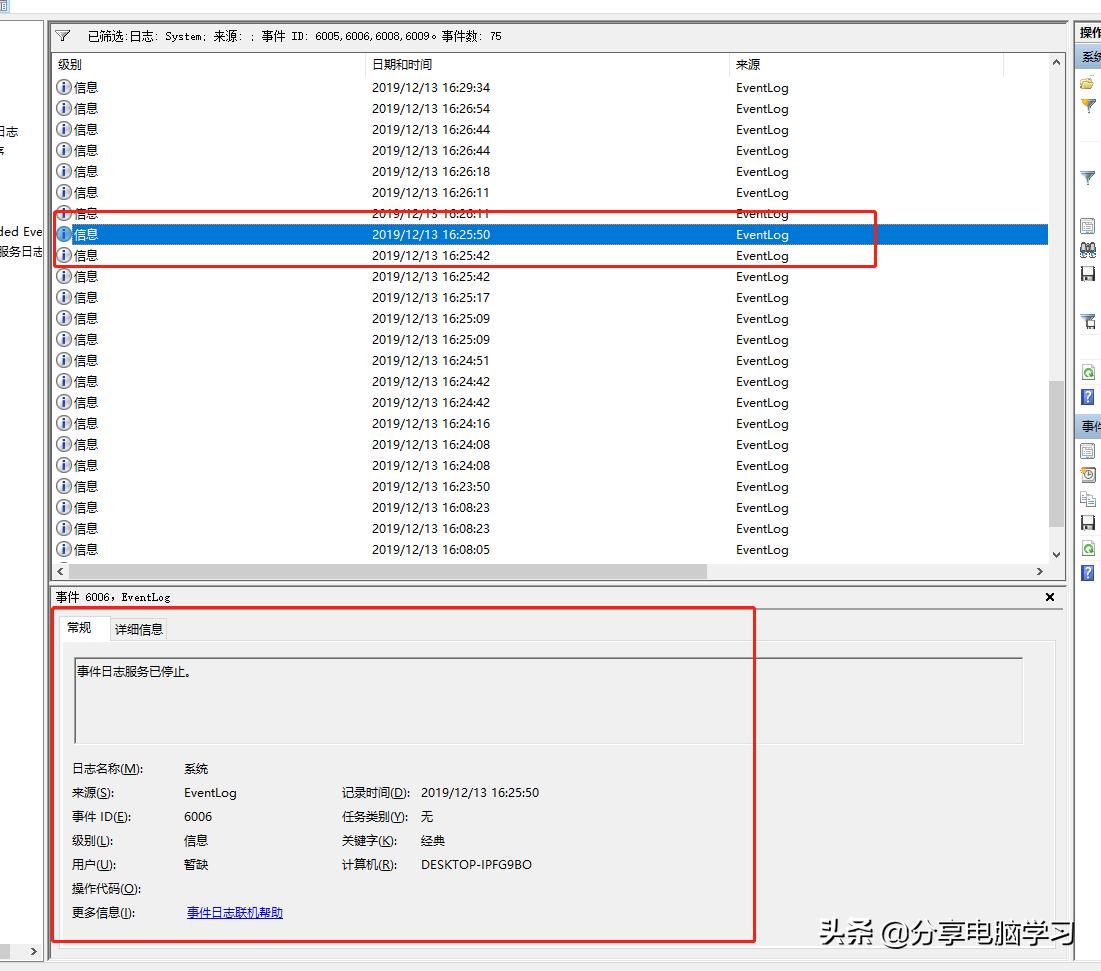The height and width of the screenshot is (971, 1101).
Task: Select the filter current log icon
Action: pyautogui.click(x=1088, y=178)
